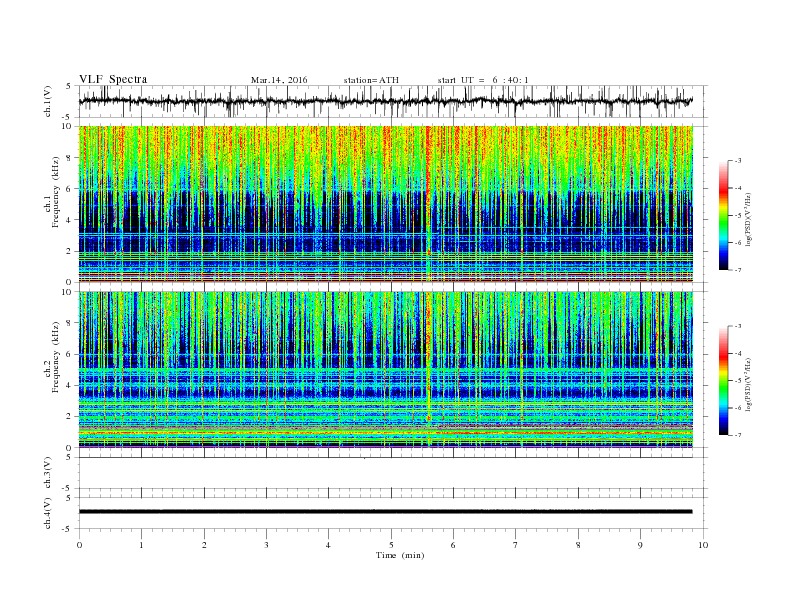
Task: Click time axis tick label "7"
Action: click(x=516, y=545)
